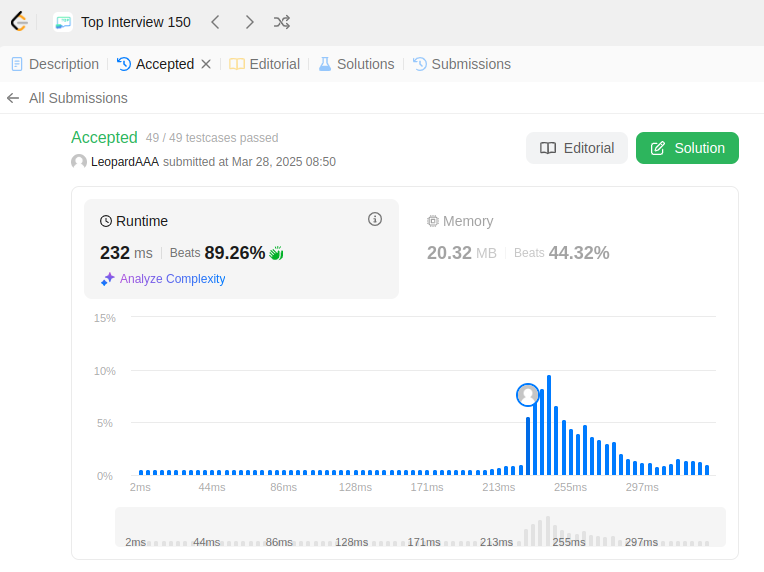This screenshot has width=764, height=572.
Task: Go to the next problem arrow
Action: tap(249, 22)
